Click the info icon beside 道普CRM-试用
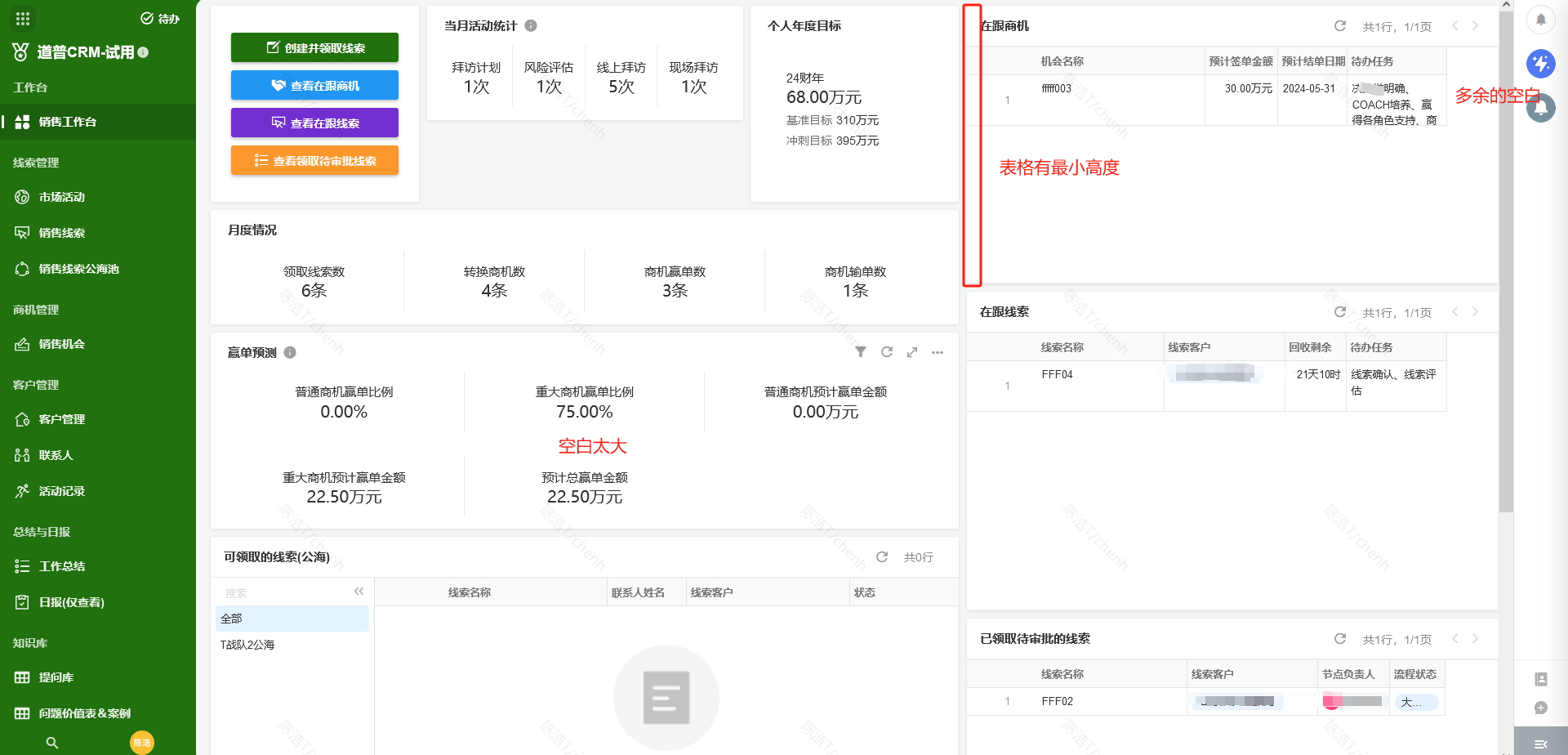 click(x=144, y=52)
